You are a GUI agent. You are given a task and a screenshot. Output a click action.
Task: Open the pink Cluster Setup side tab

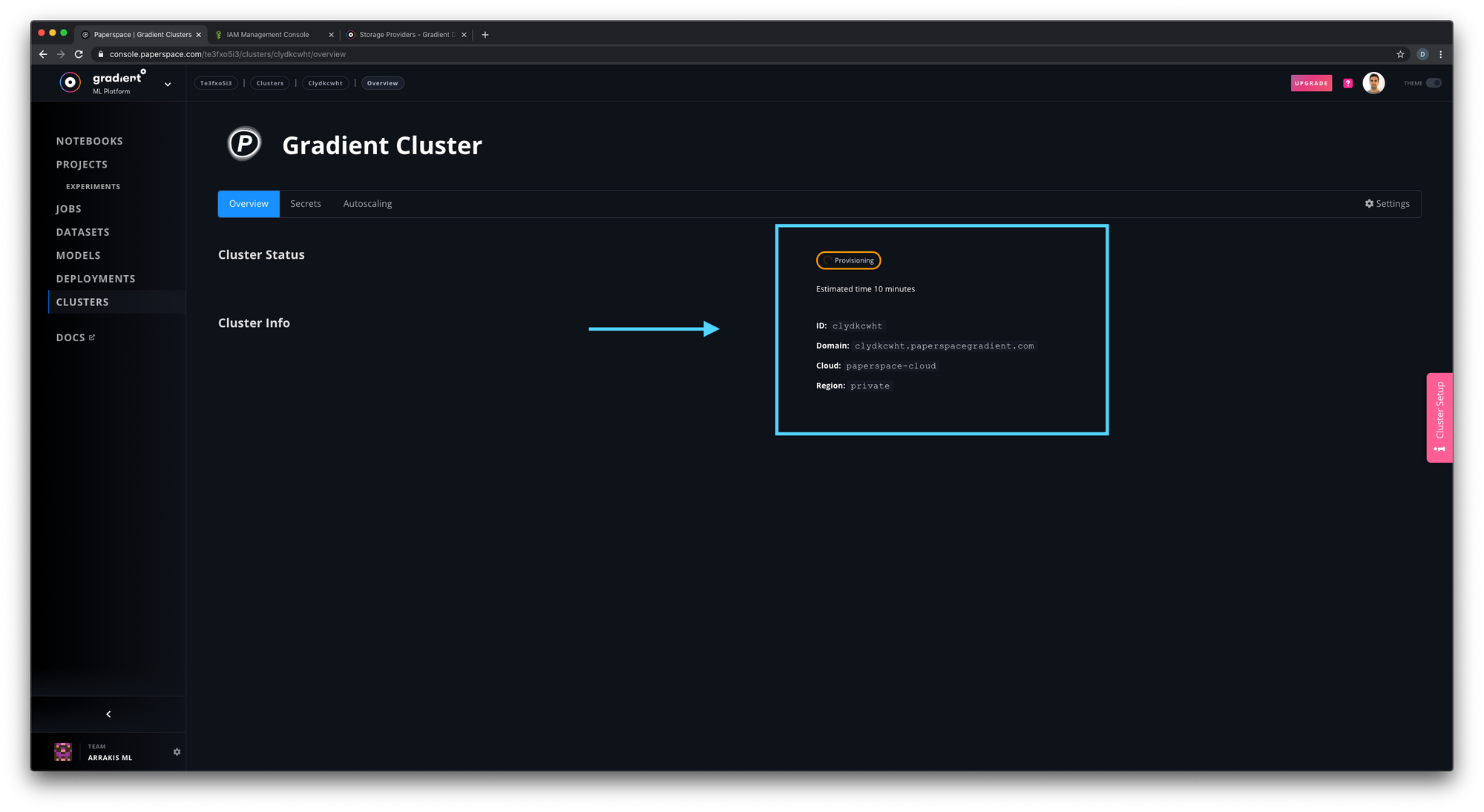click(1439, 417)
